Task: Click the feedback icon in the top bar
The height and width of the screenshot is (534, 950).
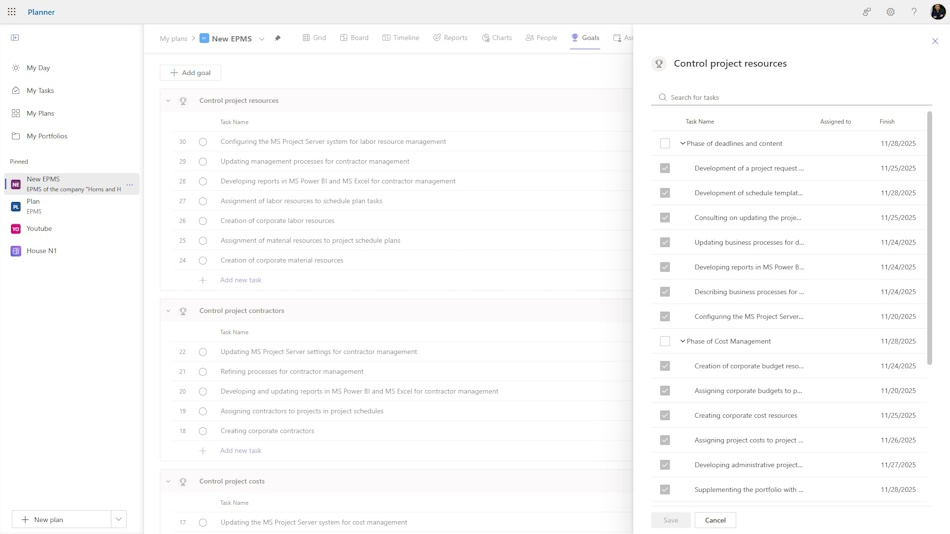Action: click(x=867, y=12)
